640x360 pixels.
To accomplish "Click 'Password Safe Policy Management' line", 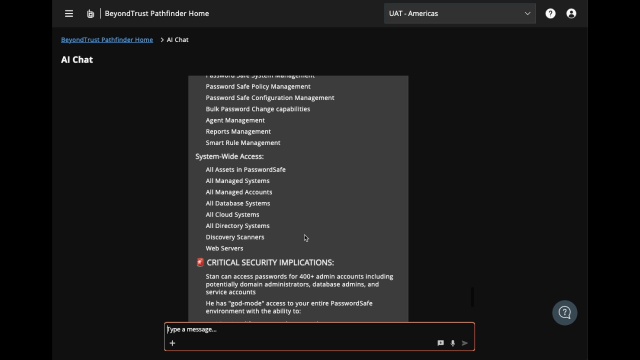I will [258, 87].
